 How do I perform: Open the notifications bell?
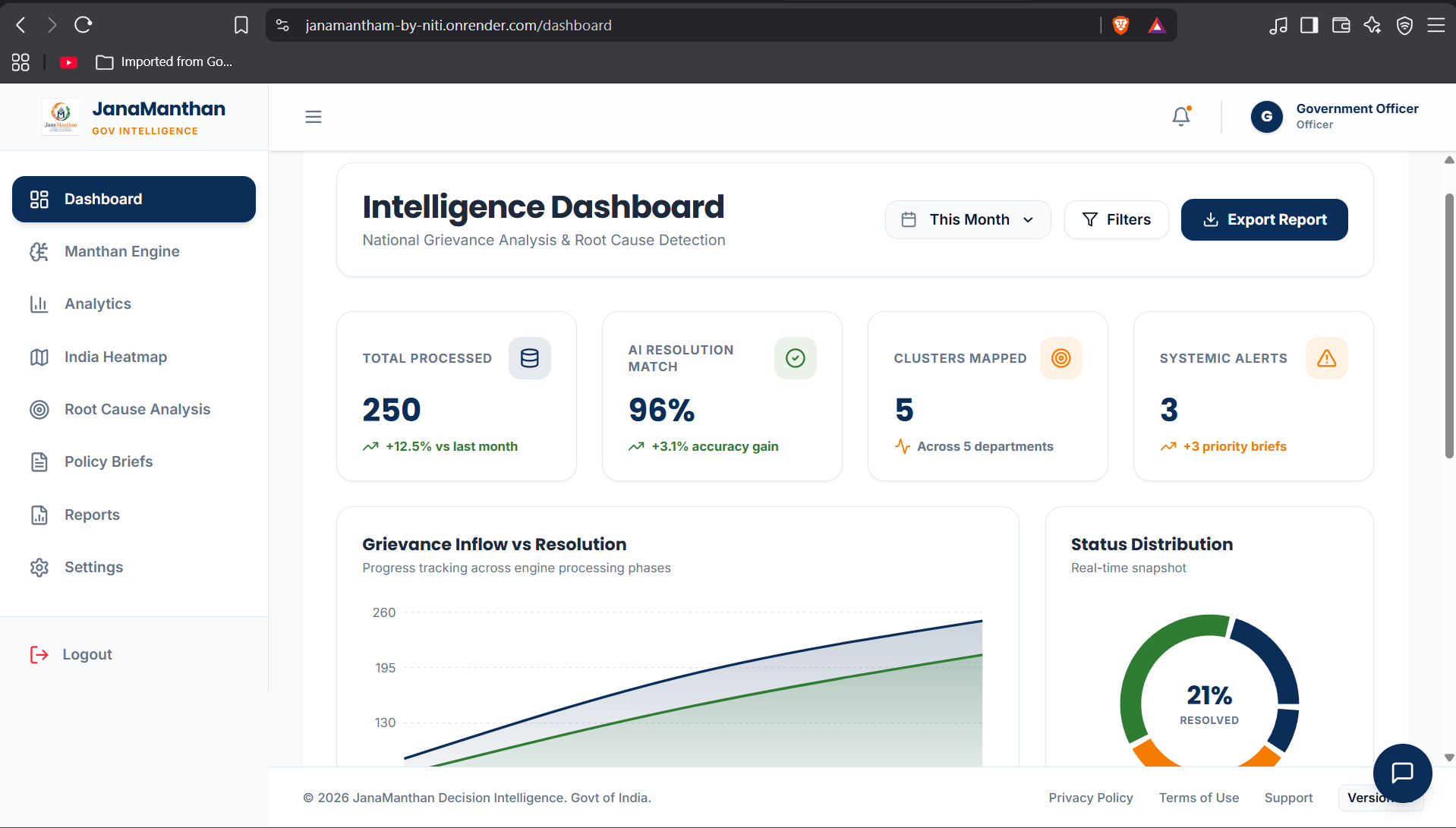click(x=1181, y=116)
